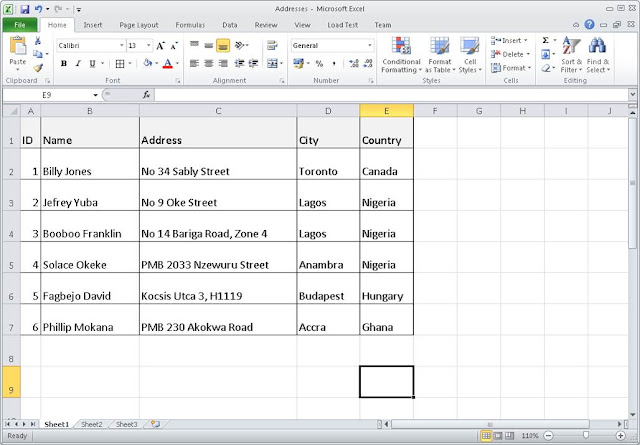Open the font size dropdown
The width and height of the screenshot is (640, 445).
(149, 45)
